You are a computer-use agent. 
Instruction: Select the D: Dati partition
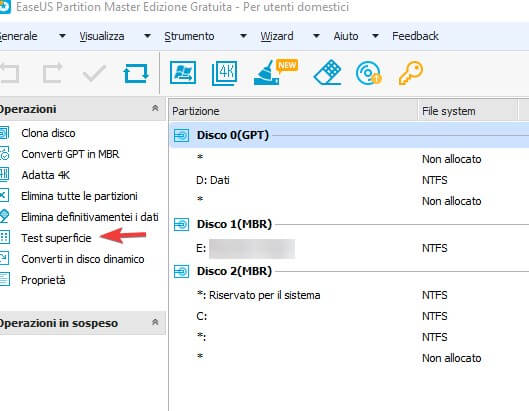tap(213, 180)
